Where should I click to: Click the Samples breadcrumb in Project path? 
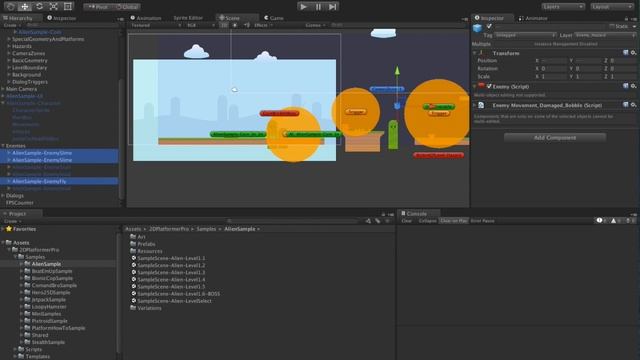pyautogui.click(x=206, y=229)
